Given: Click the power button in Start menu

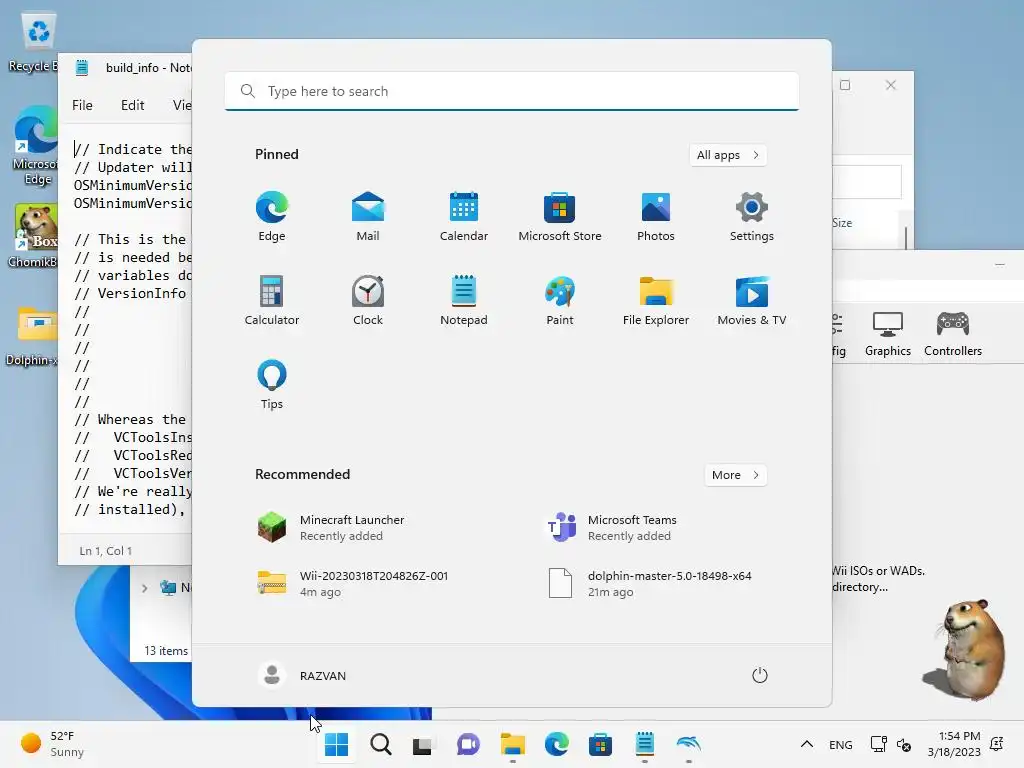Looking at the screenshot, I should coord(760,675).
